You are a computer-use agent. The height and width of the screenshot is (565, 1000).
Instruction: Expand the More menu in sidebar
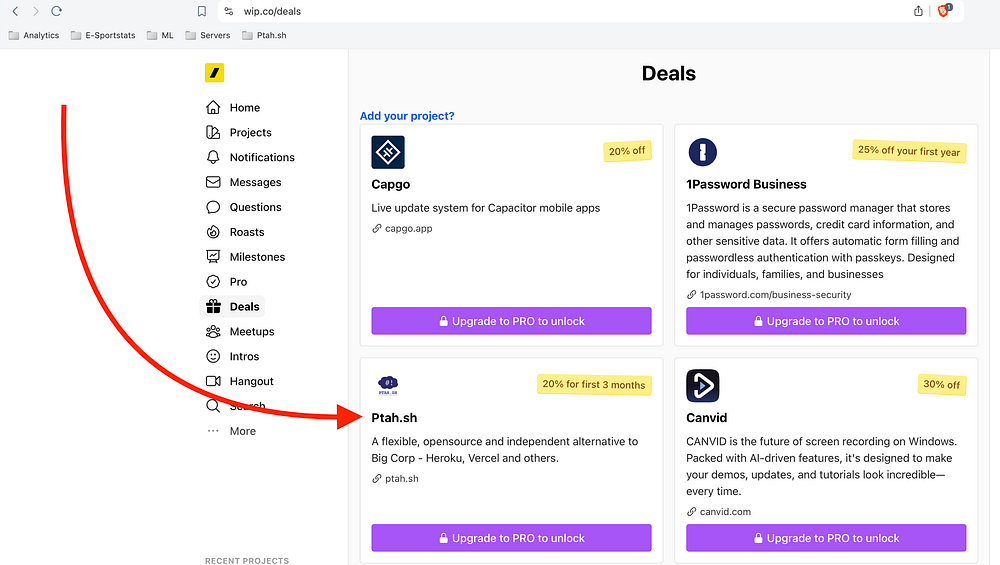pos(242,431)
